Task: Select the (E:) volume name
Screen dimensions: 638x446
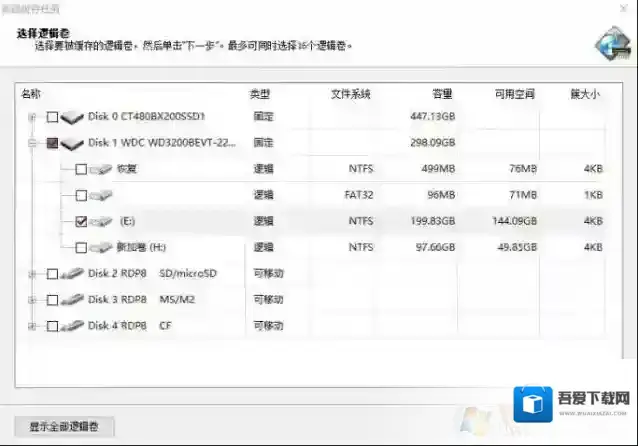Action: pos(127,221)
